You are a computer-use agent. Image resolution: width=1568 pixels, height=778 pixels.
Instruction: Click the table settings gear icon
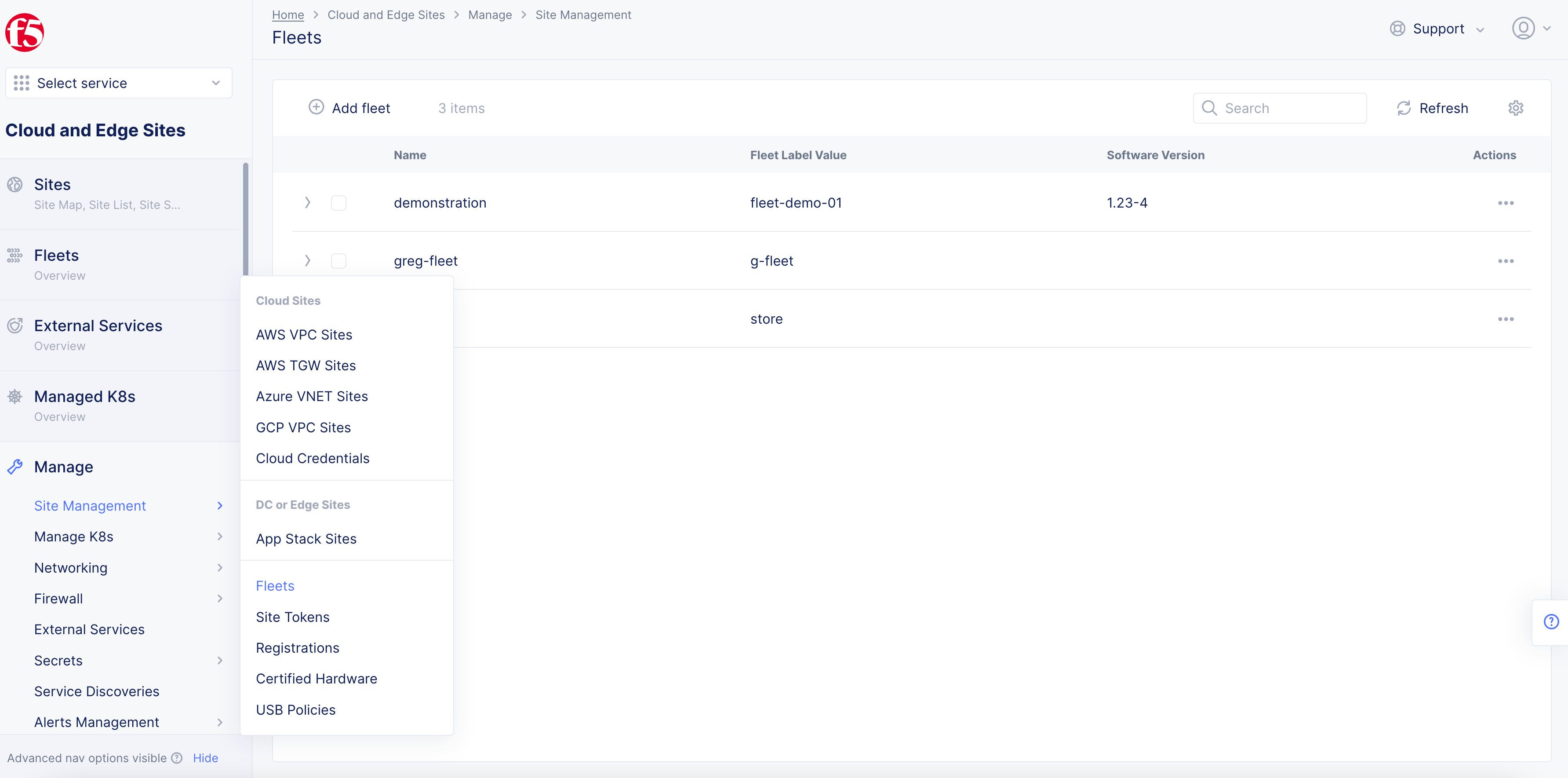(1515, 108)
